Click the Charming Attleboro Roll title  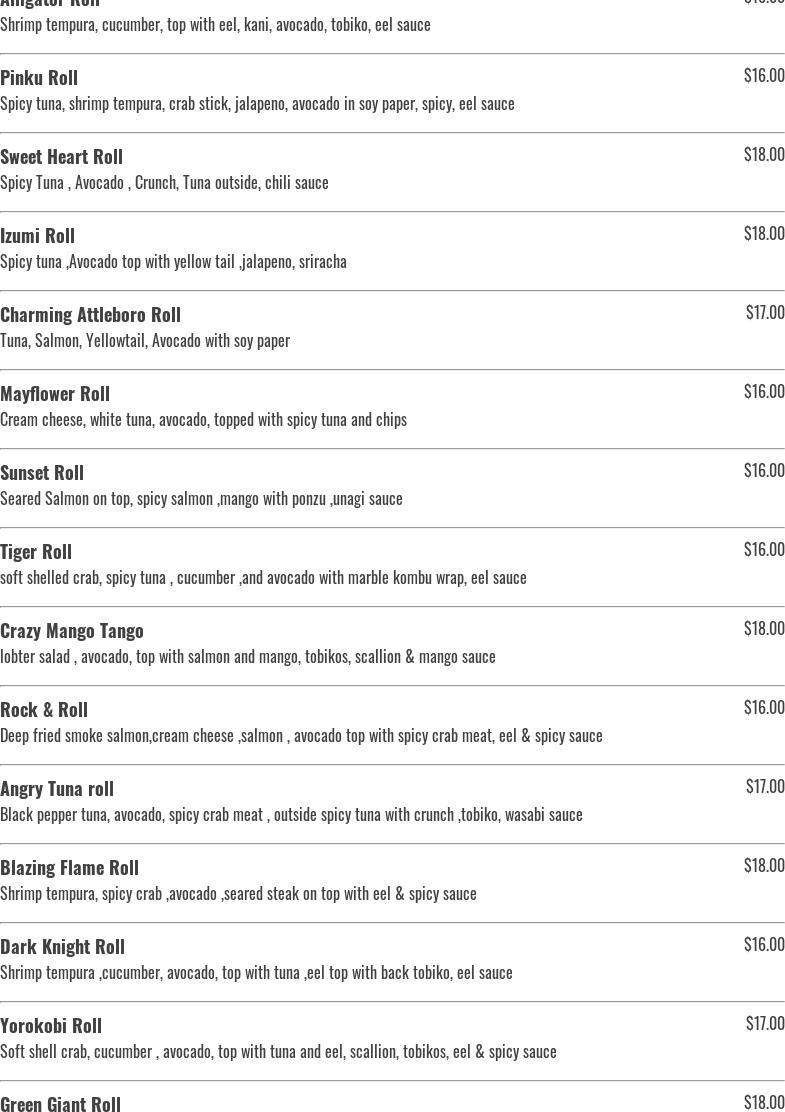point(90,314)
